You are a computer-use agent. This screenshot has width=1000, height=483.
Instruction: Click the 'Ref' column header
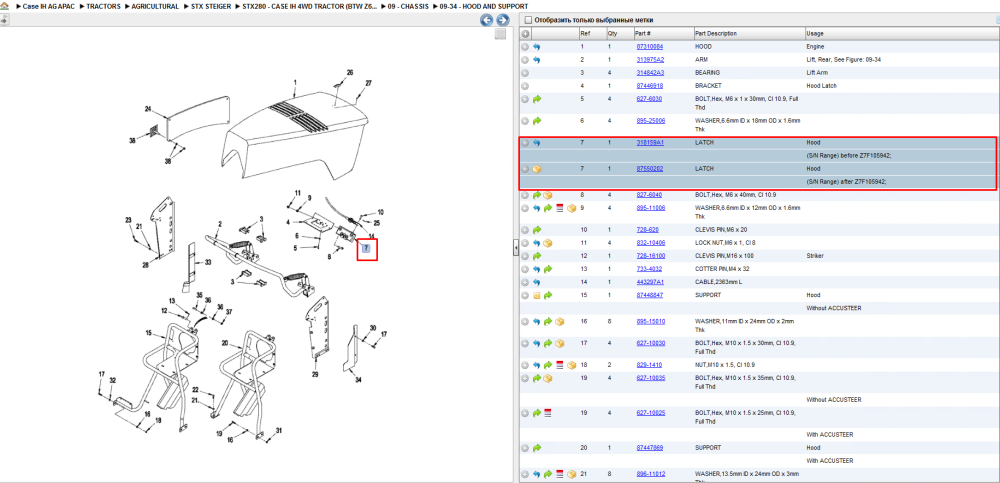[x=585, y=34]
